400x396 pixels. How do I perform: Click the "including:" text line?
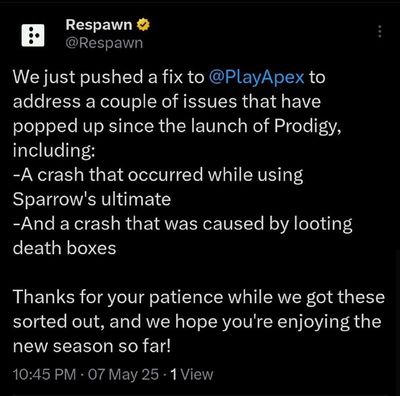pos(54,151)
